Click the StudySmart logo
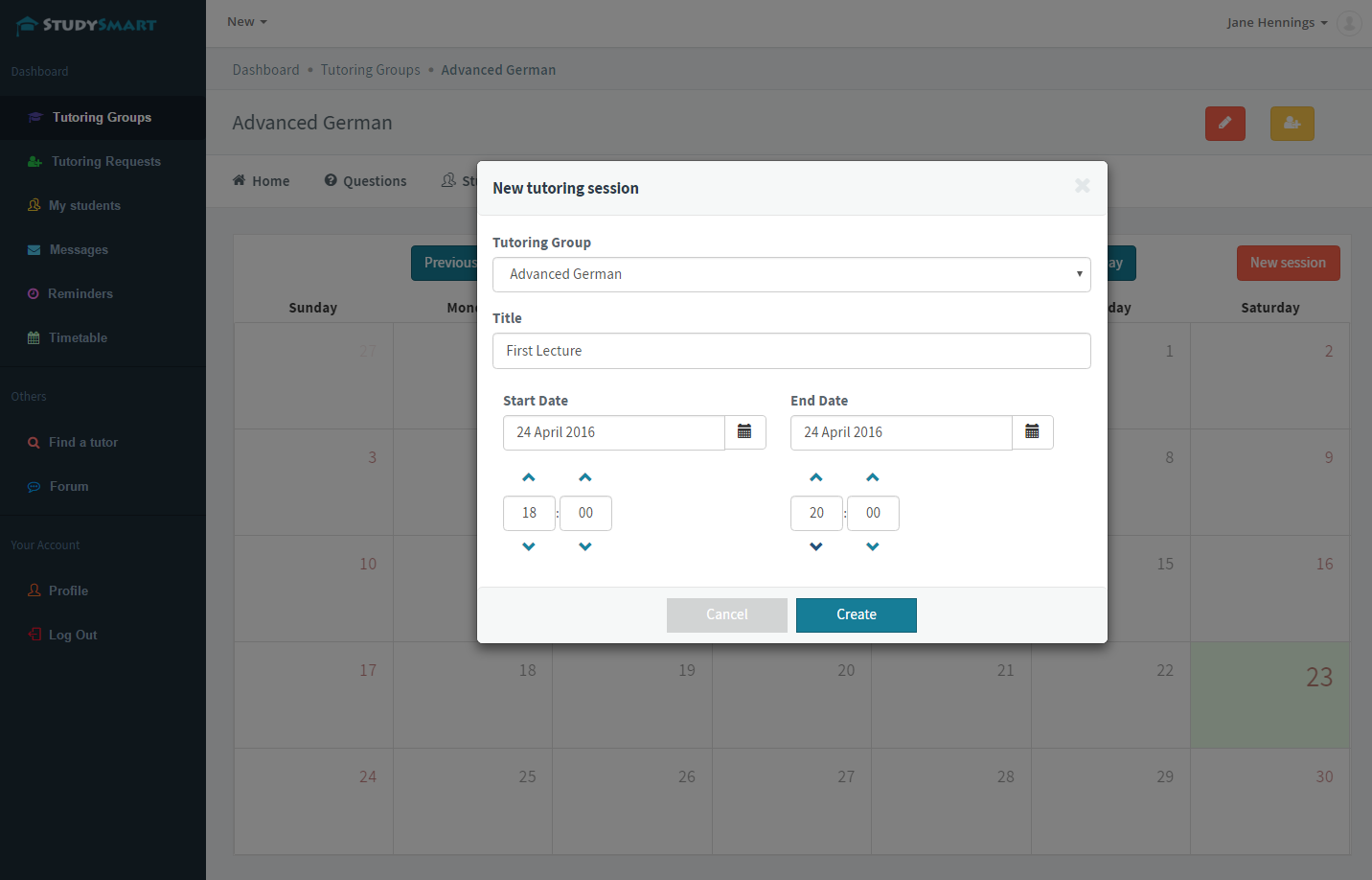The image size is (1372, 880). pos(86,23)
